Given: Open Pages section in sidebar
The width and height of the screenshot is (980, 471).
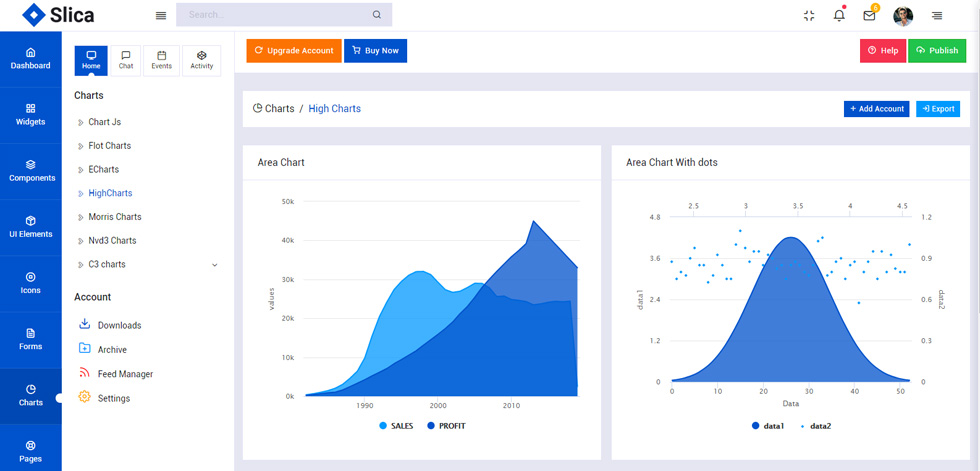Looking at the screenshot, I should click(31, 452).
